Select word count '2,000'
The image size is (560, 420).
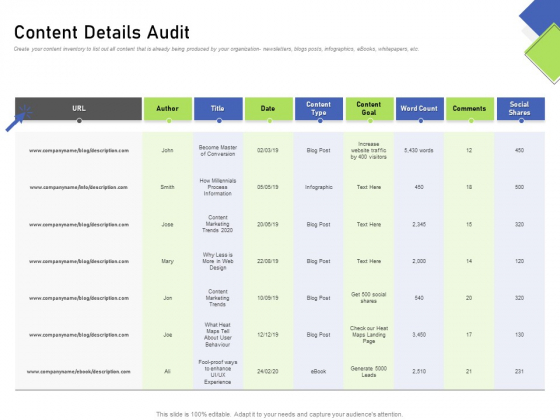419,261
